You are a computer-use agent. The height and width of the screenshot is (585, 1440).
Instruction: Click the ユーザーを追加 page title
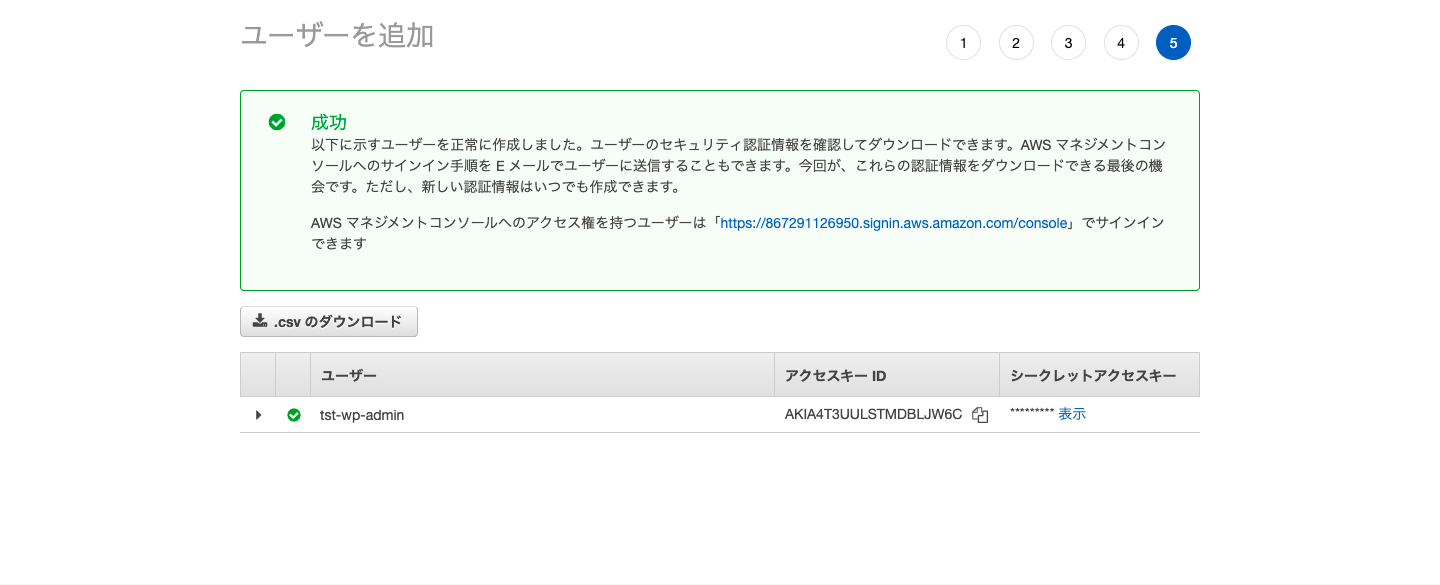pyautogui.click(x=336, y=36)
